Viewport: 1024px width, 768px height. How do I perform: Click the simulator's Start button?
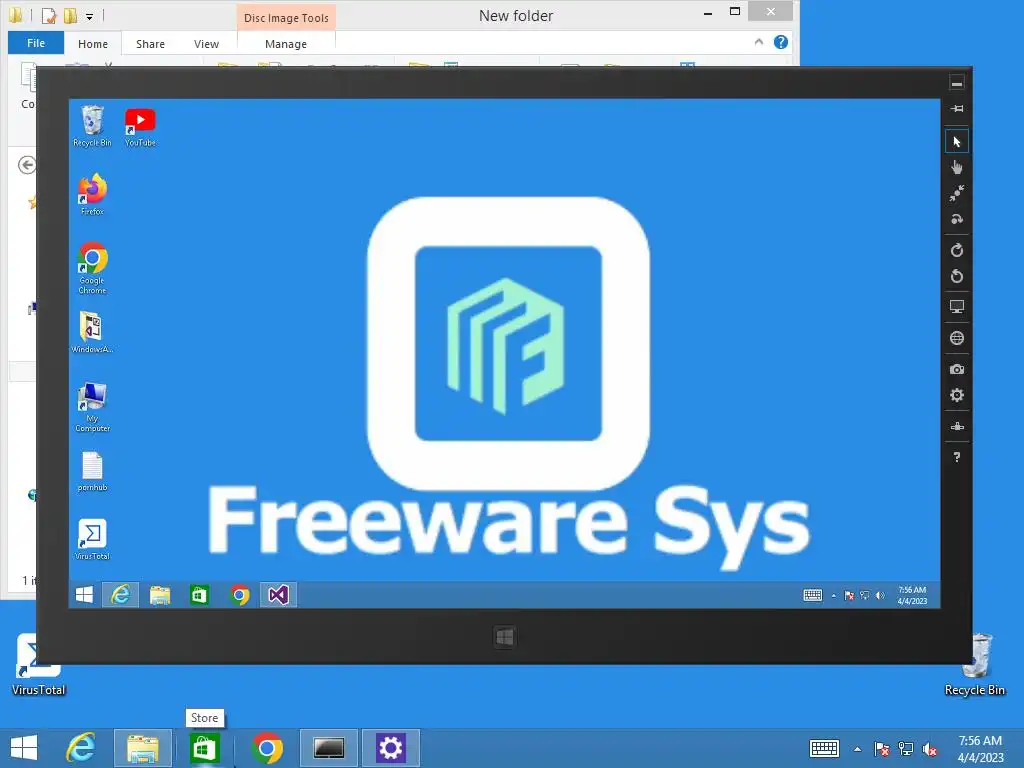click(84, 595)
